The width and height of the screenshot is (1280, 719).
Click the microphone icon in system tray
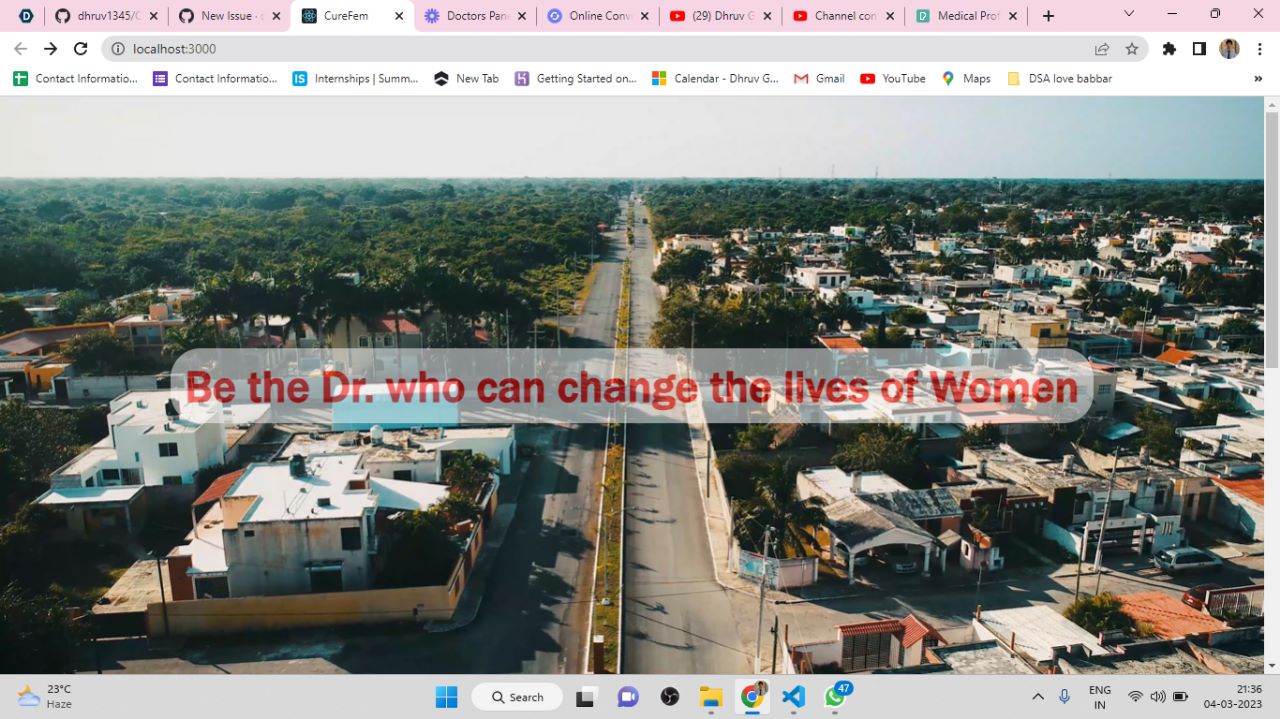(1065, 697)
